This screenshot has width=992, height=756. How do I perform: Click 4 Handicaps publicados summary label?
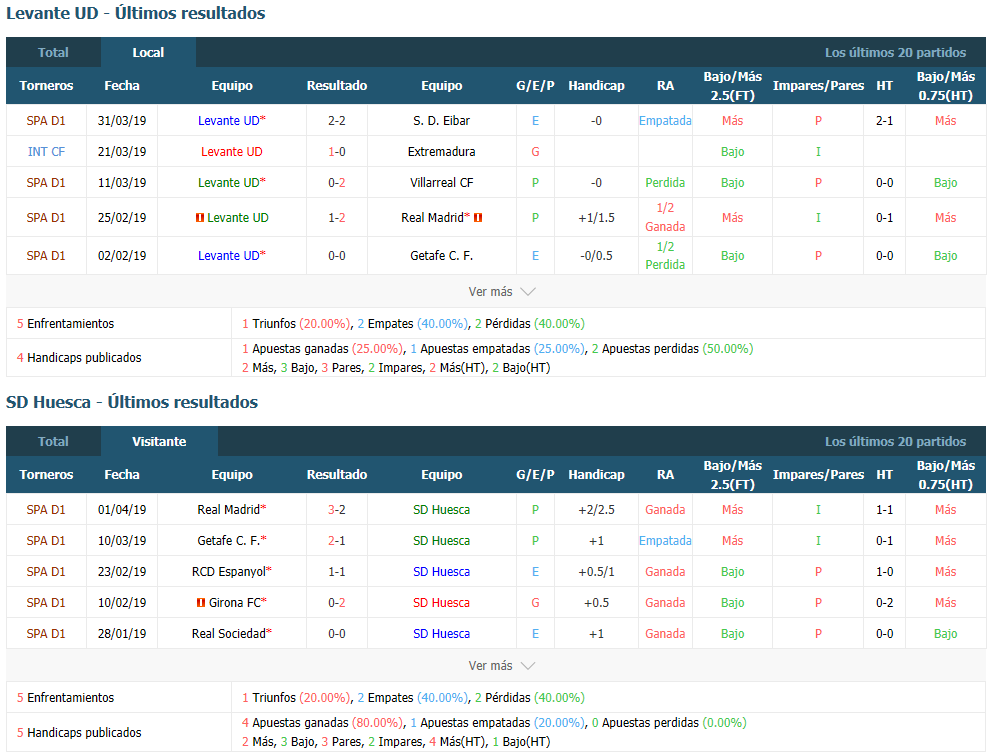coord(79,358)
